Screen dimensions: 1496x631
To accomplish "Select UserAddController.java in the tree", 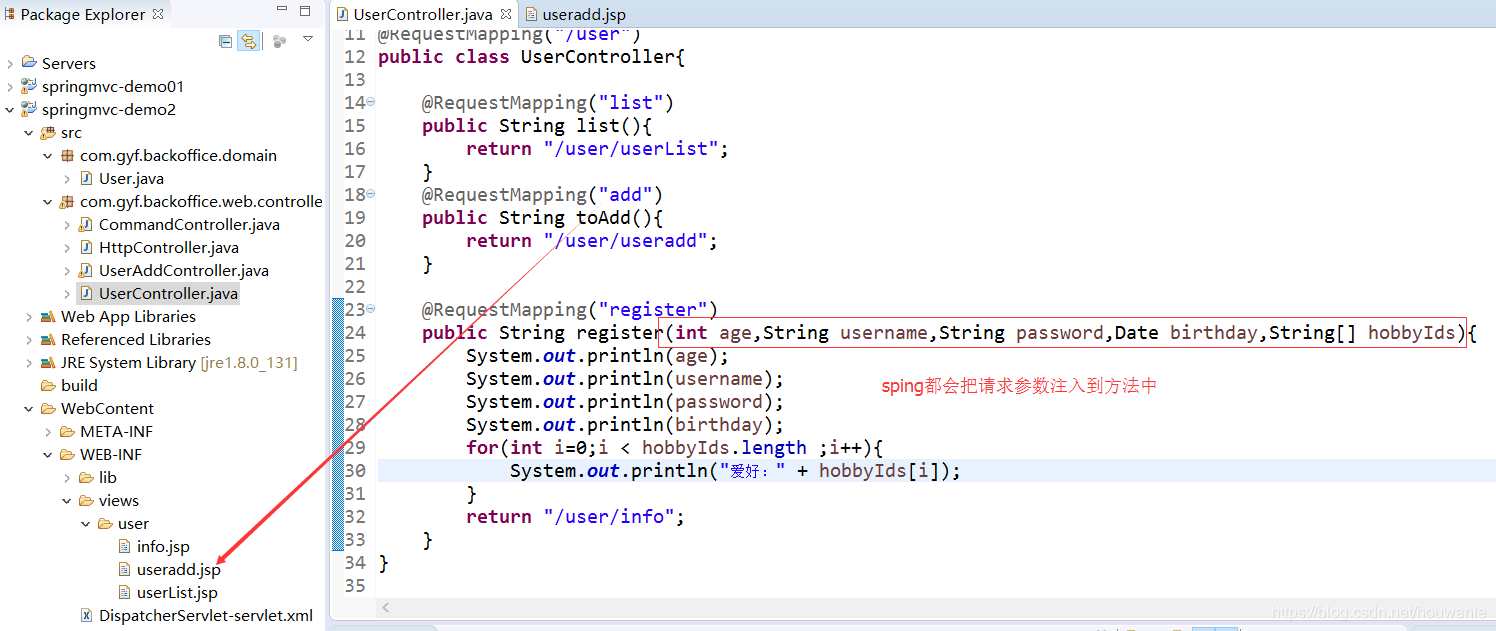I will [x=183, y=270].
